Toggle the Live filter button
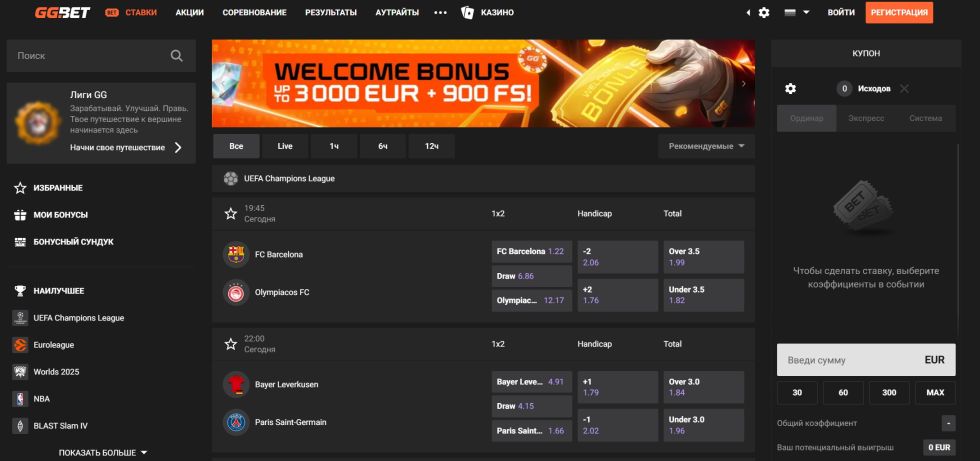This screenshot has width=980, height=461. (x=285, y=146)
